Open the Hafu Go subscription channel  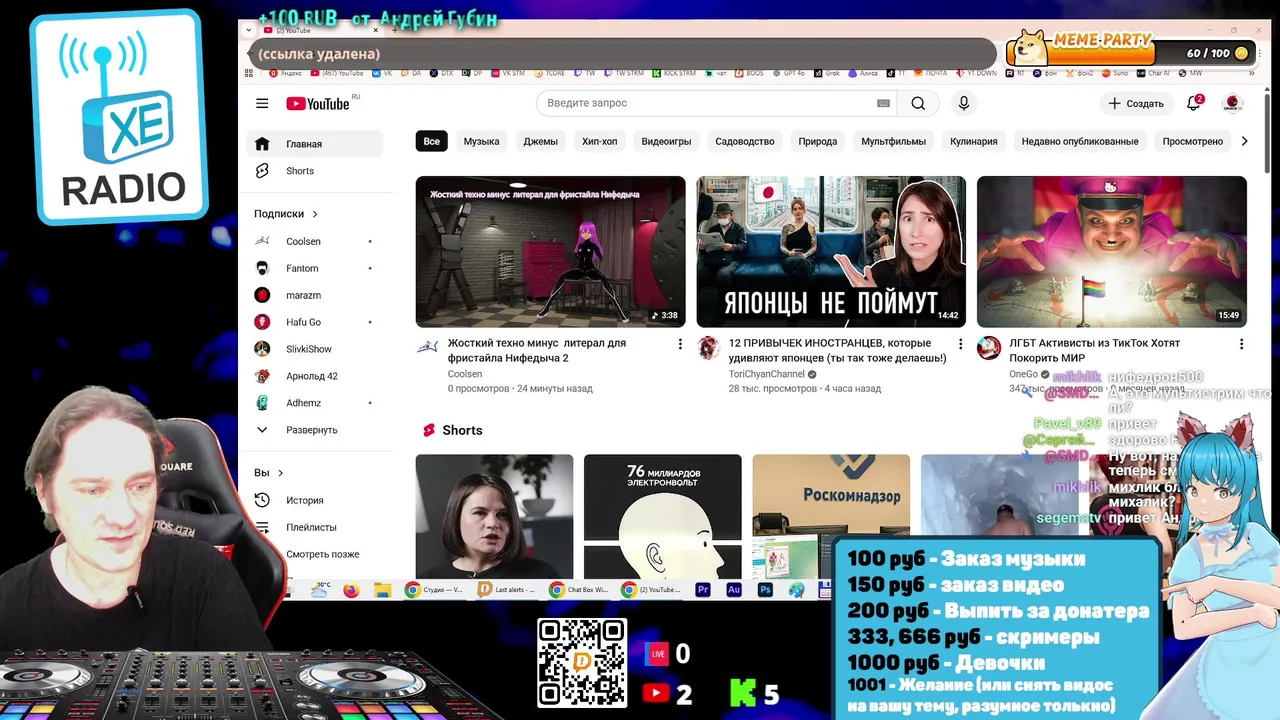pos(314,322)
